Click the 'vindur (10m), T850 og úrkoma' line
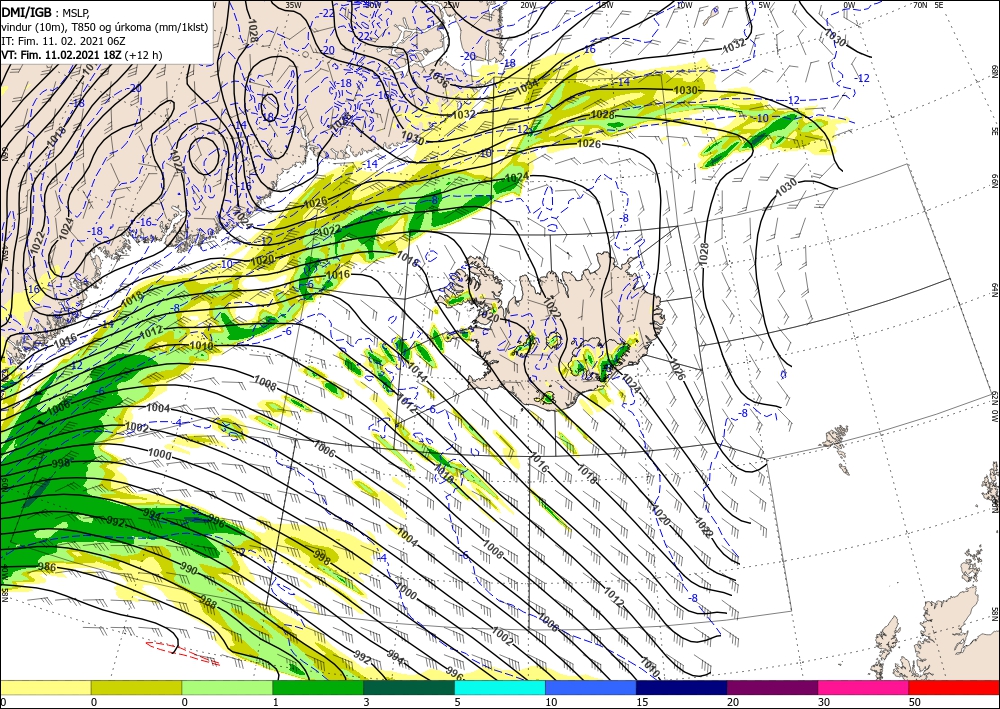The width and height of the screenshot is (1000, 709). 105,26
